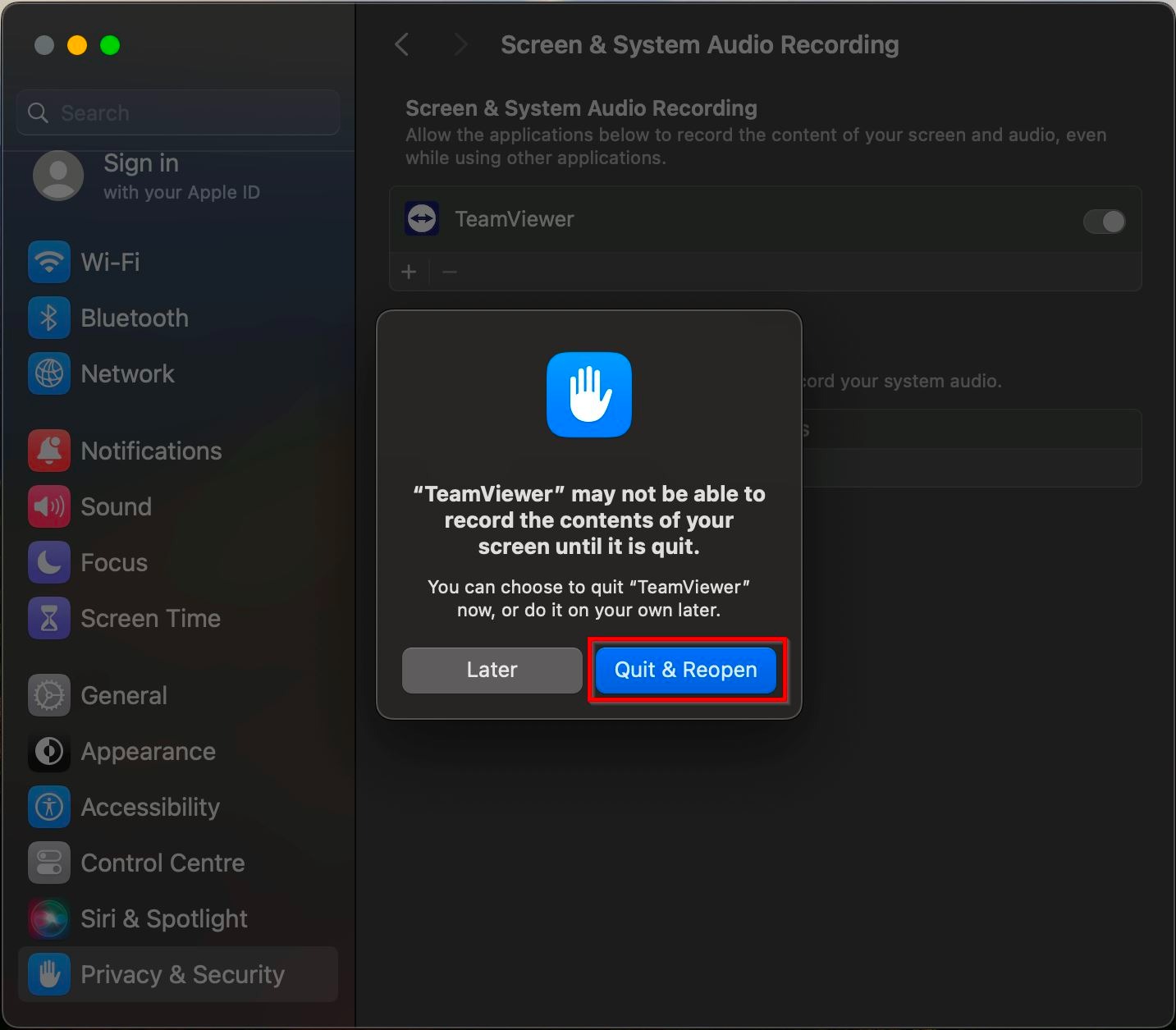The height and width of the screenshot is (1030, 1176).
Task: Click the Sound speaker icon
Action: coord(49,506)
